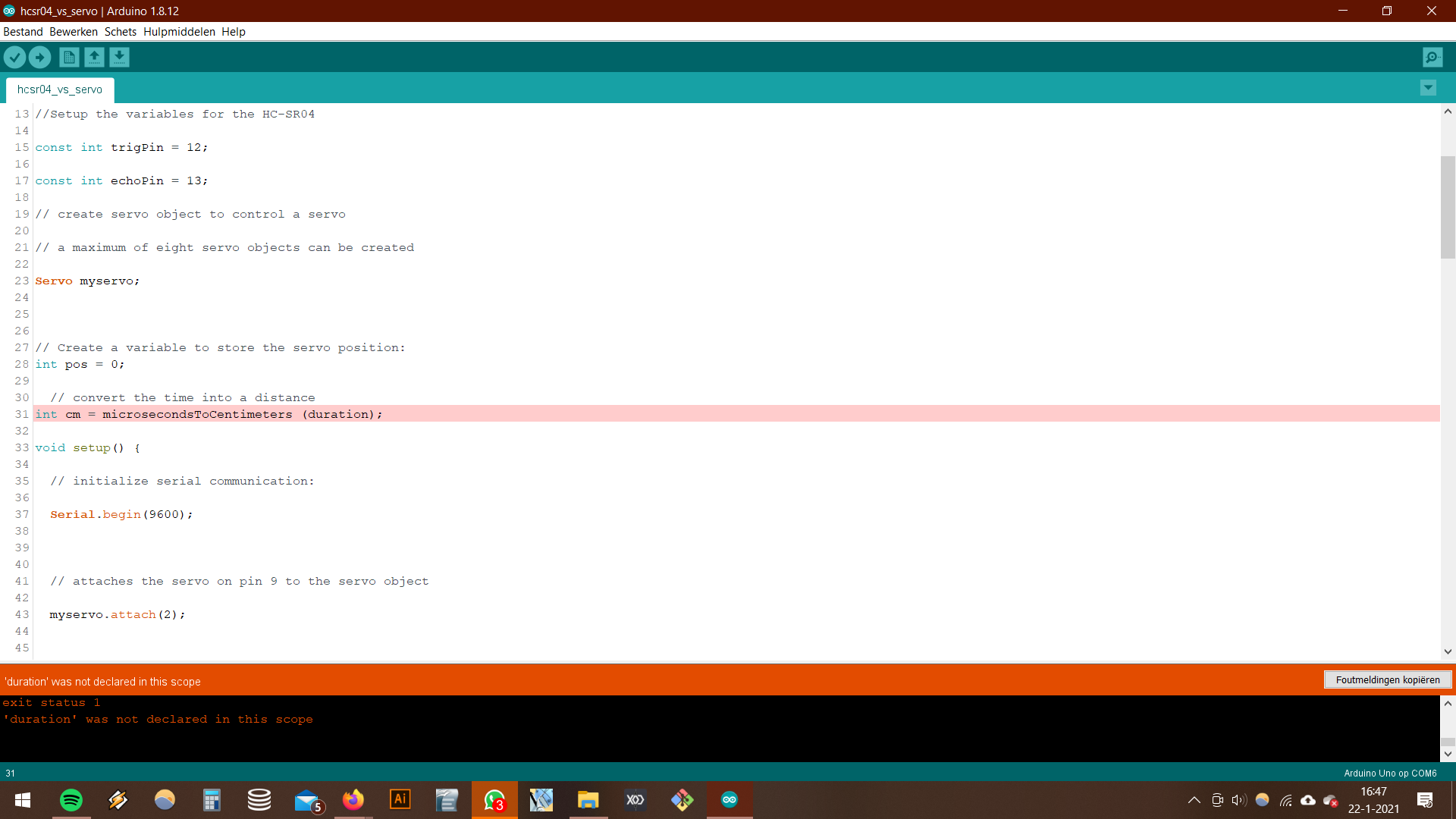Open the Serial Monitor icon top right
The height and width of the screenshot is (819, 1456).
point(1432,57)
